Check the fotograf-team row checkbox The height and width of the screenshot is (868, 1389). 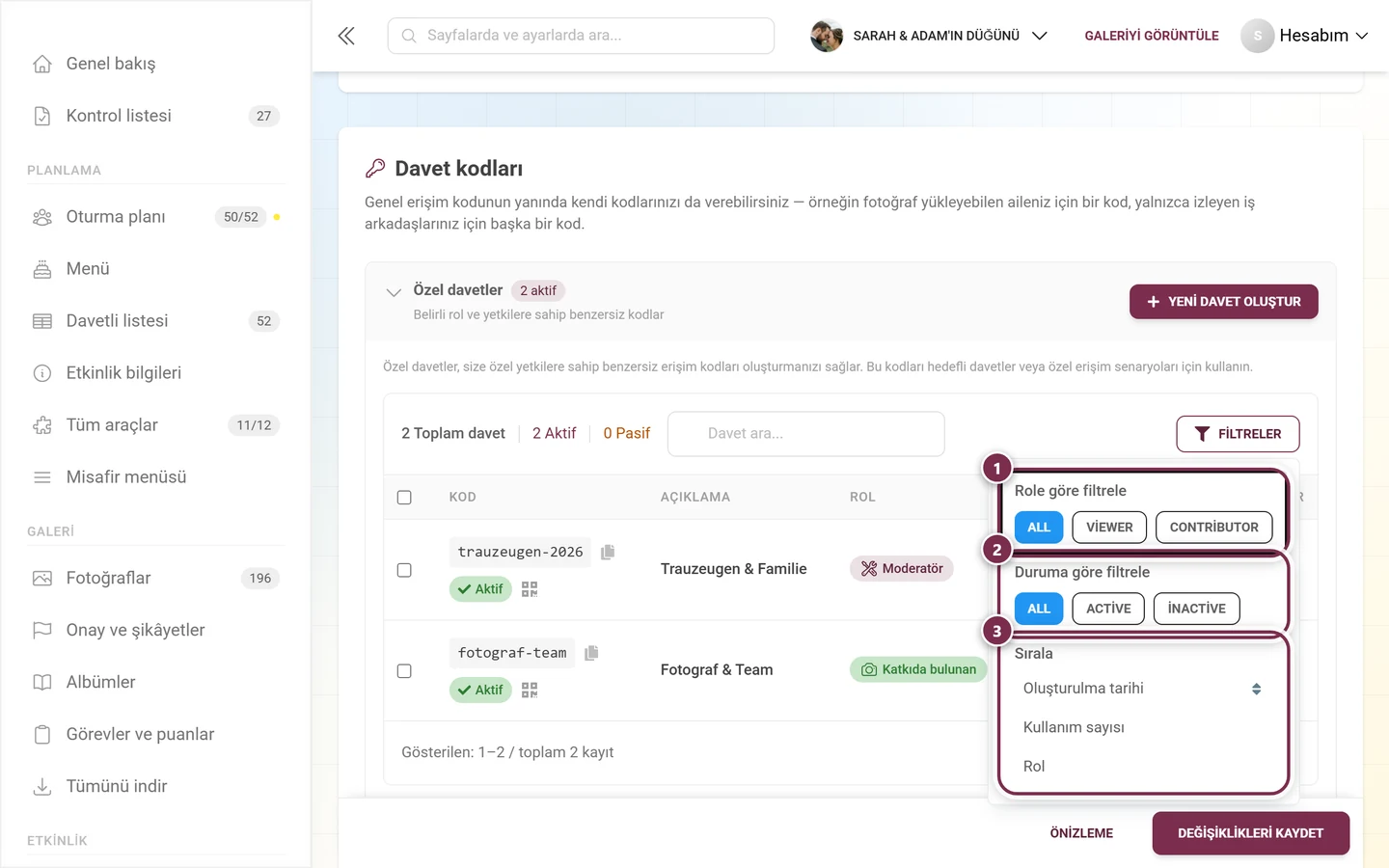point(404,671)
